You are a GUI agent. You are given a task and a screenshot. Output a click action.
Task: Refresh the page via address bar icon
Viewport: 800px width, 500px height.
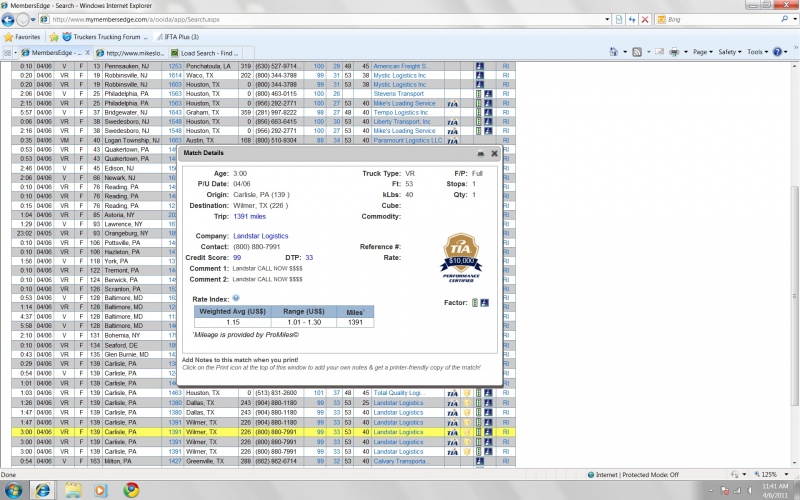[632, 19]
